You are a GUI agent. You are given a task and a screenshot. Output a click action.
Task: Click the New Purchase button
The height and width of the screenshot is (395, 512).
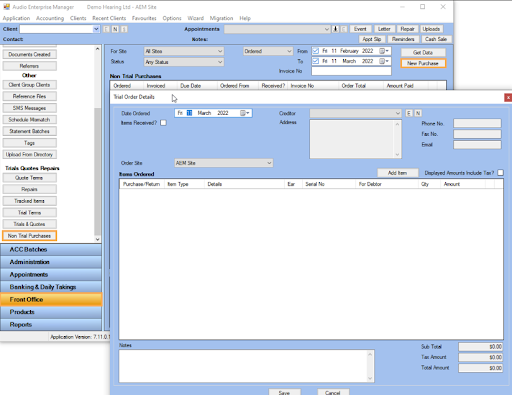423,63
